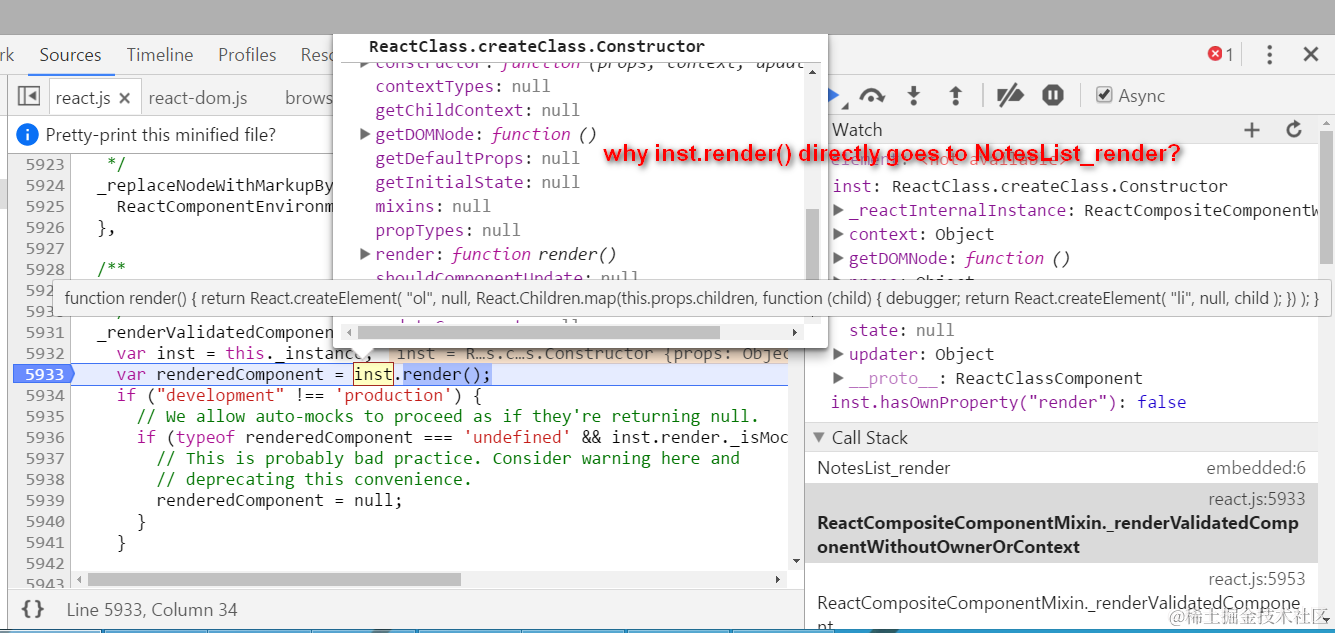This screenshot has height=633, width=1335.
Task: Expand getDOMNode entry in Watch panel
Action: click(839, 258)
